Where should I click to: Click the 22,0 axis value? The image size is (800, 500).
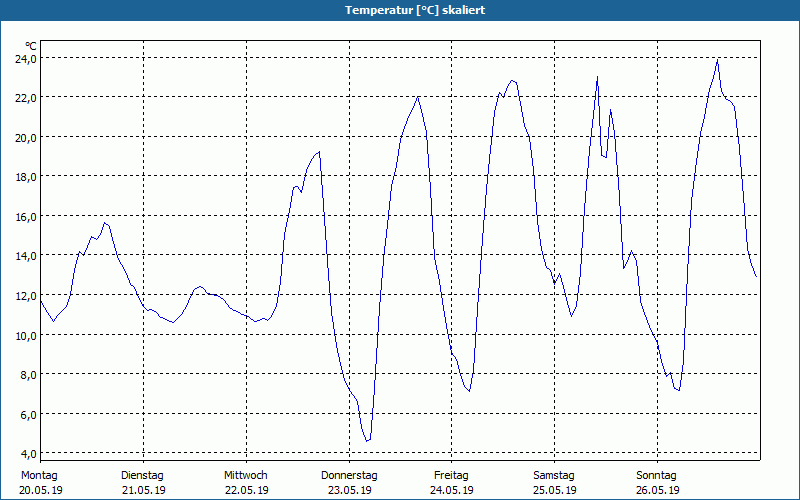click(x=26, y=97)
